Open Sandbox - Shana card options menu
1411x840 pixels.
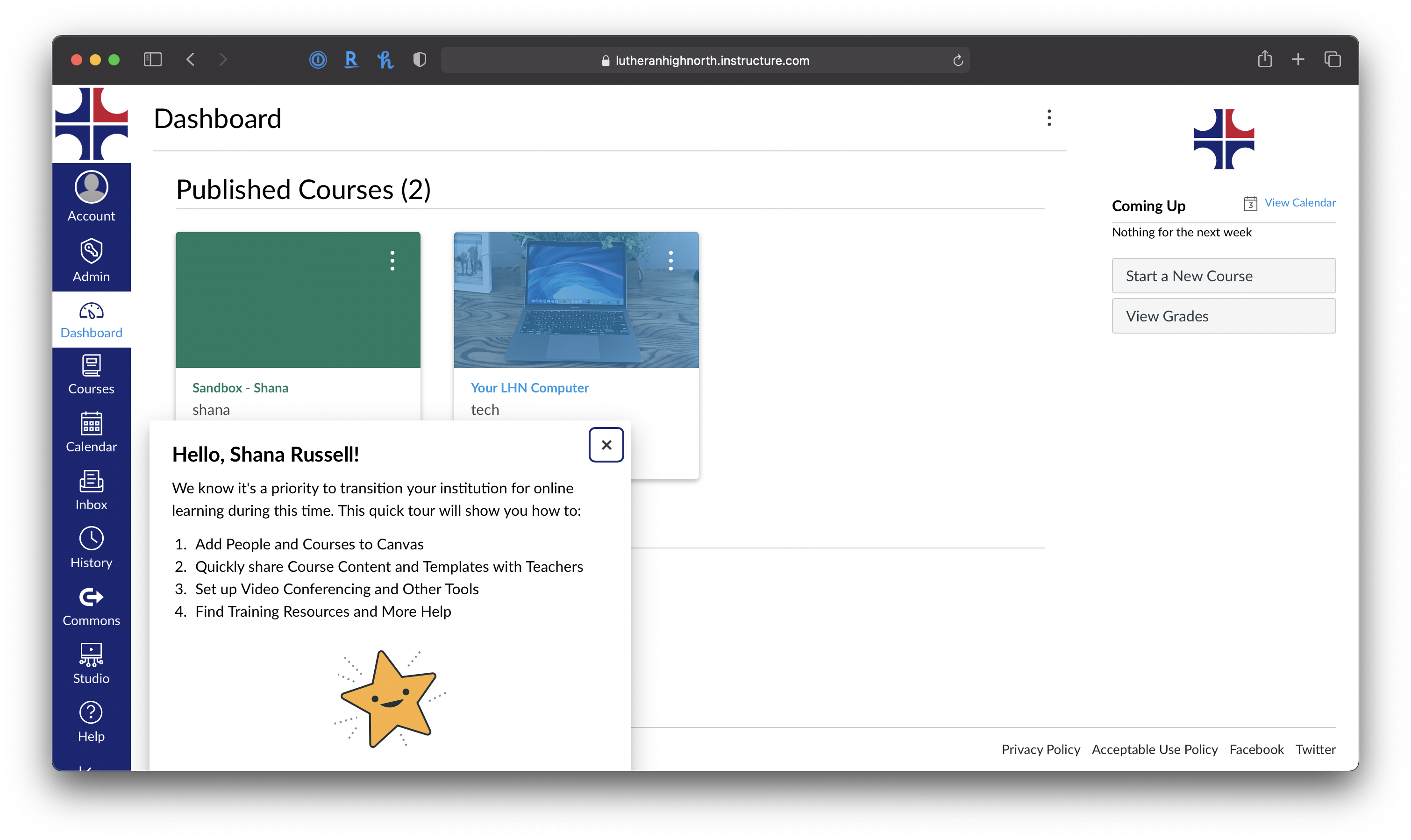pyautogui.click(x=392, y=261)
